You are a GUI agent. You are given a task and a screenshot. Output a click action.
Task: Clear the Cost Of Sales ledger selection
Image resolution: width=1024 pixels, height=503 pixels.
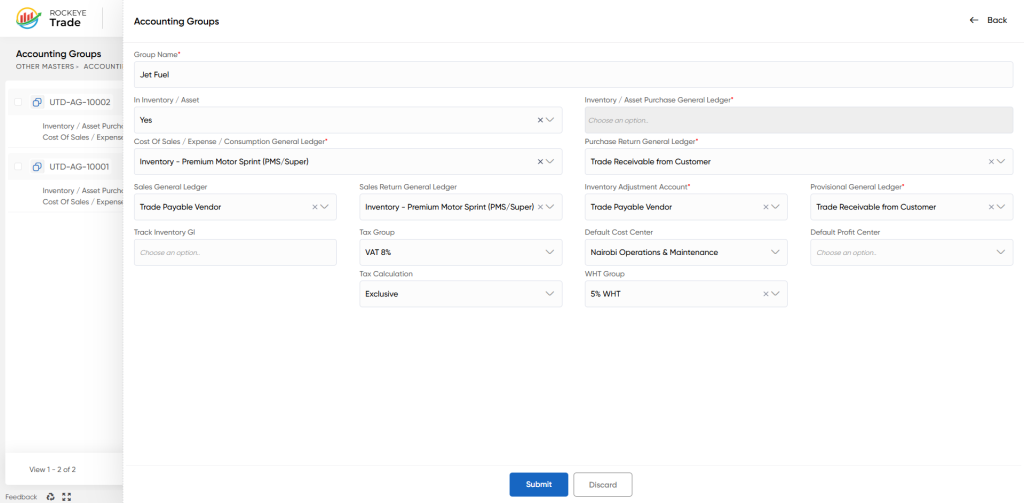coord(540,161)
